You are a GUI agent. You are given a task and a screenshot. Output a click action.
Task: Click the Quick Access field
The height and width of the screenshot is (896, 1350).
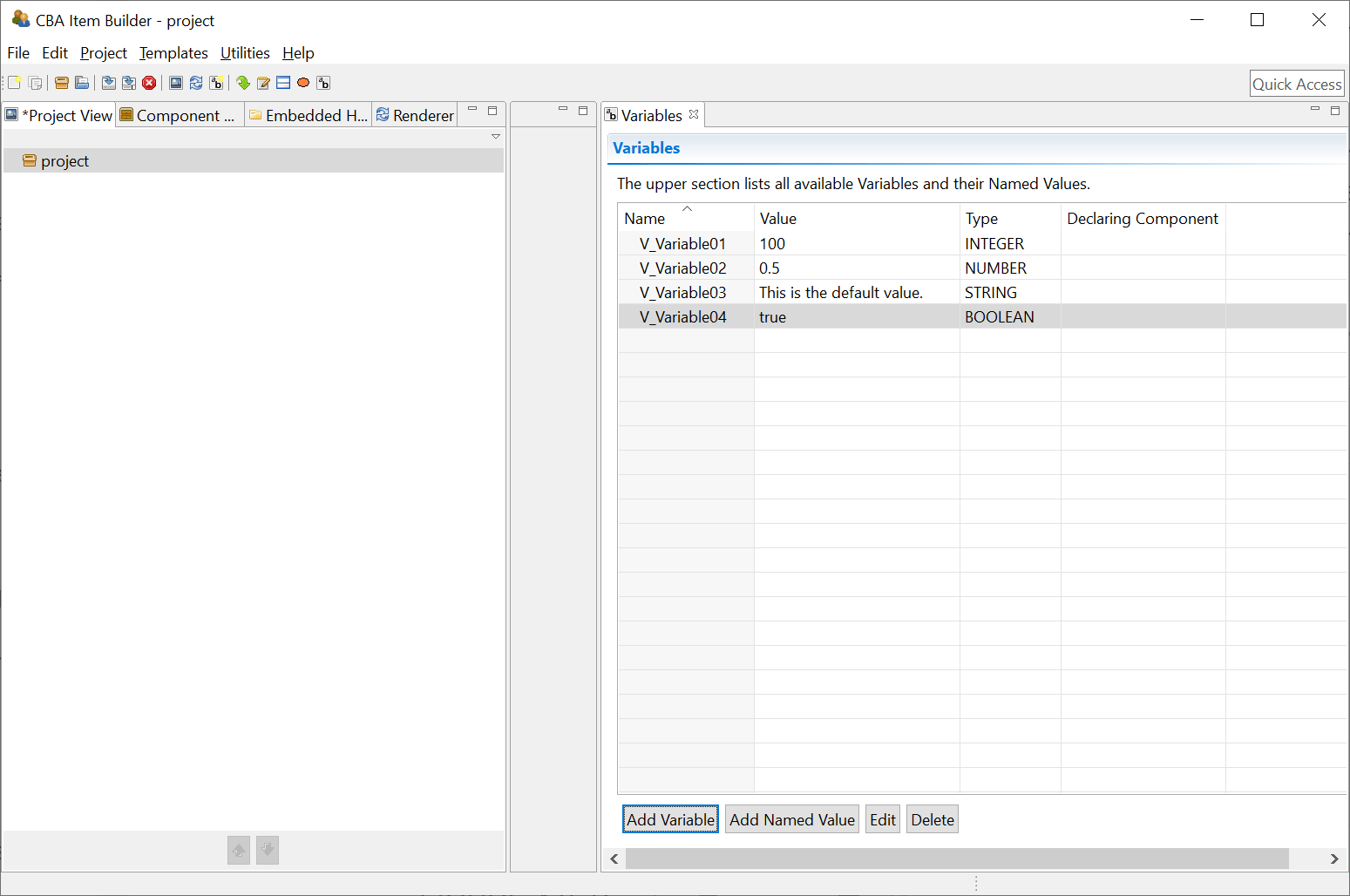pos(1297,84)
